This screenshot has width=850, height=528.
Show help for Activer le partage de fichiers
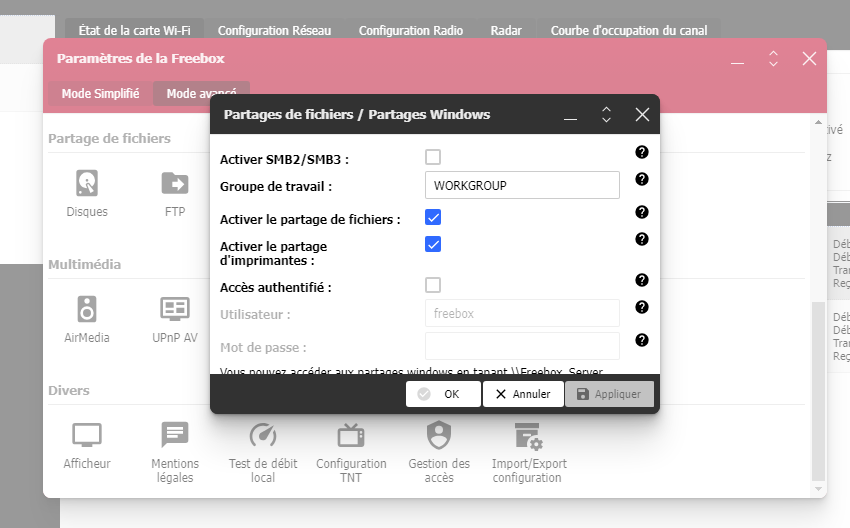point(642,212)
